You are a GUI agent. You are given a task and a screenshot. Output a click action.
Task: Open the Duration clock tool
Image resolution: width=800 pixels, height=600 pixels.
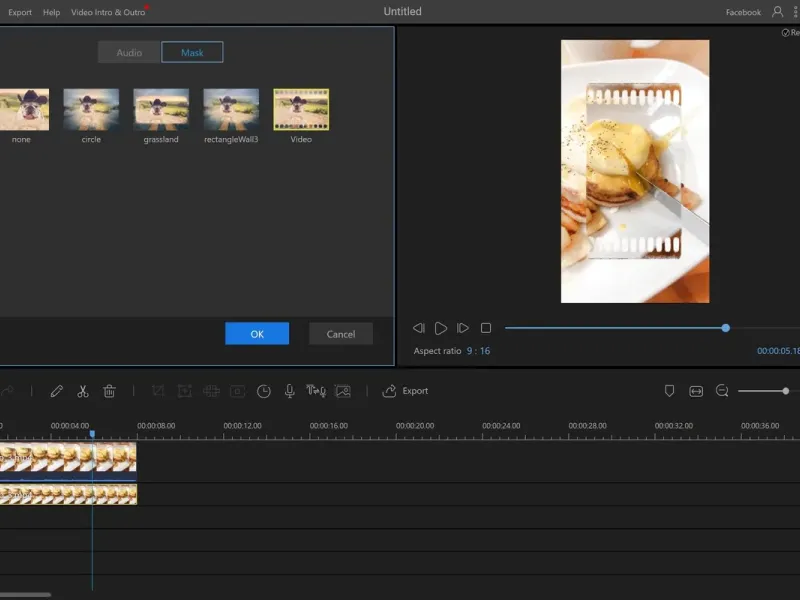(264, 391)
